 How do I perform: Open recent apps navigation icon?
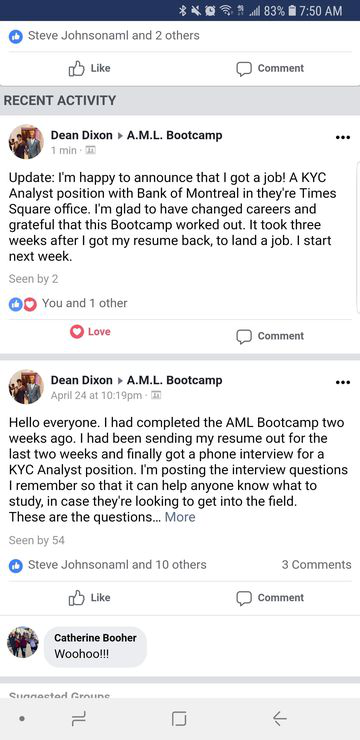click(x=78, y=719)
